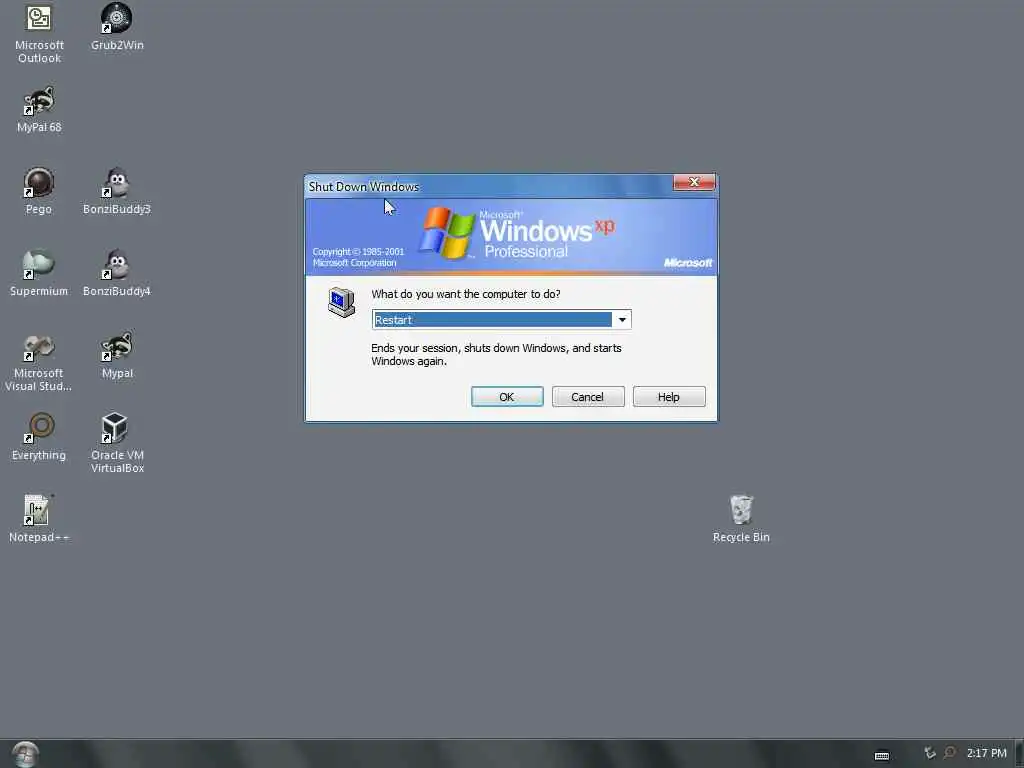The height and width of the screenshot is (768, 1024).
Task: Click the 2:17 PM clock
Action: [x=987, y=753]
